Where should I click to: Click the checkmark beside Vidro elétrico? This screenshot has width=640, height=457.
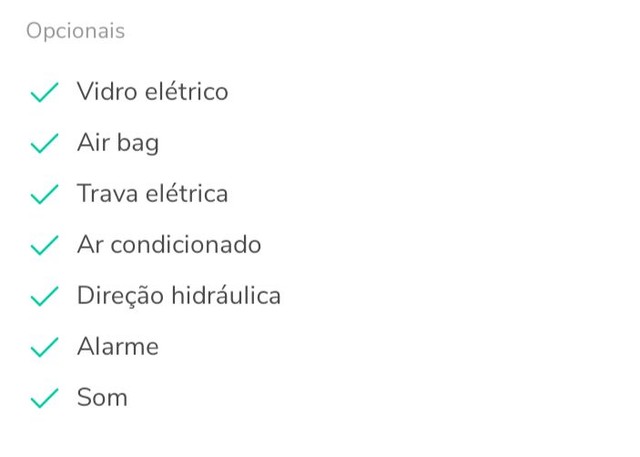click(45, 93)
